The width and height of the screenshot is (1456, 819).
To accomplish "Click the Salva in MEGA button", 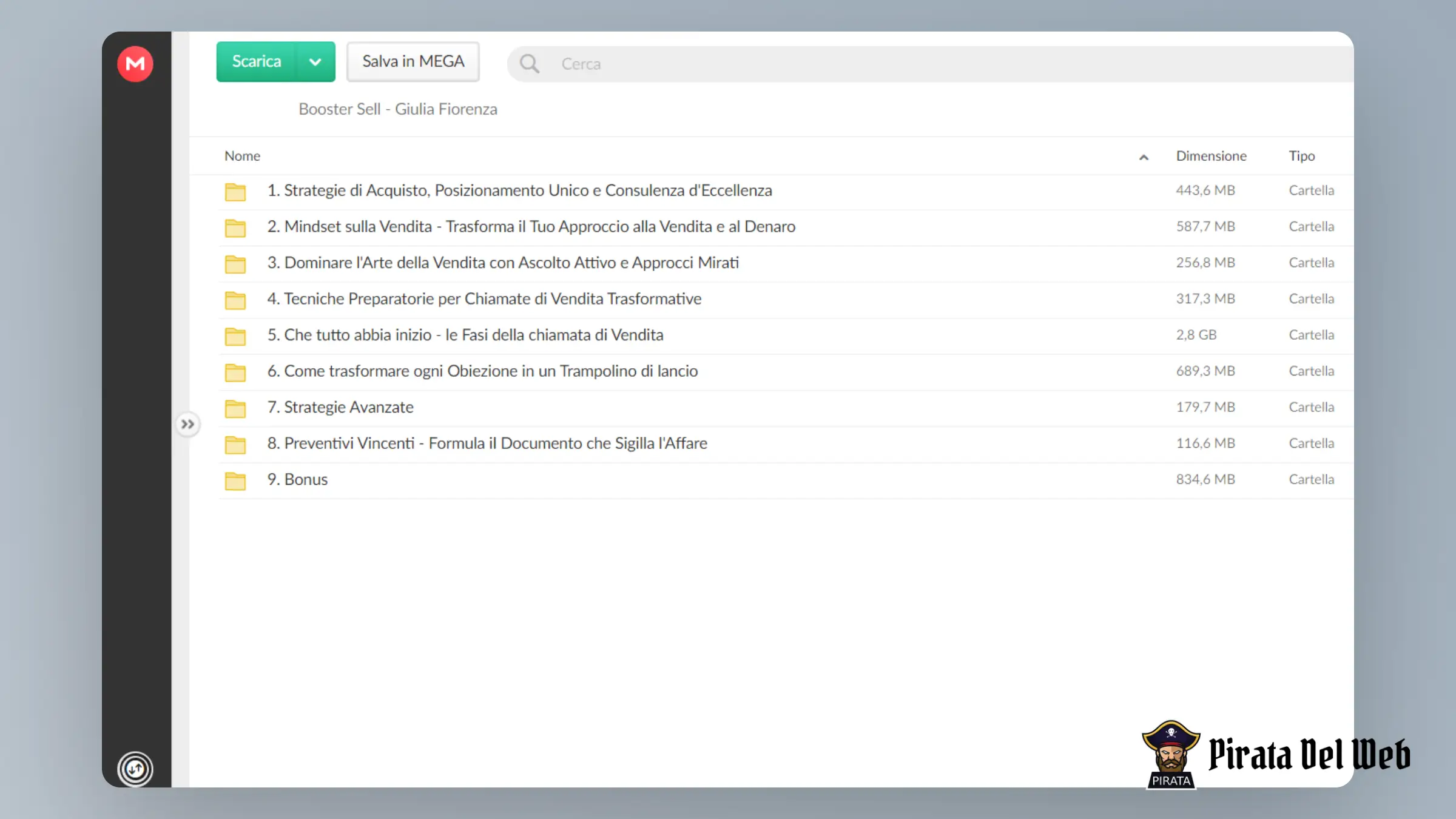I will click(x=413, y=61).
